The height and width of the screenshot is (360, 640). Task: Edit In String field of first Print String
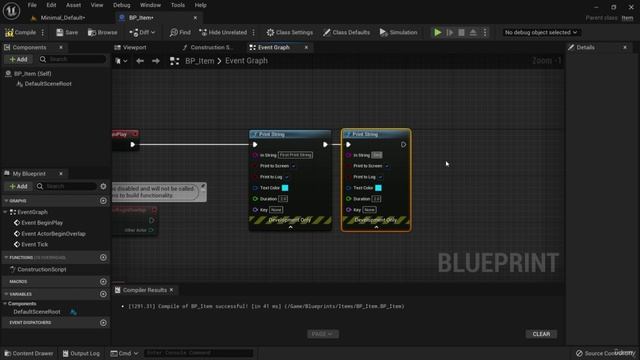(x=296, y=155)
